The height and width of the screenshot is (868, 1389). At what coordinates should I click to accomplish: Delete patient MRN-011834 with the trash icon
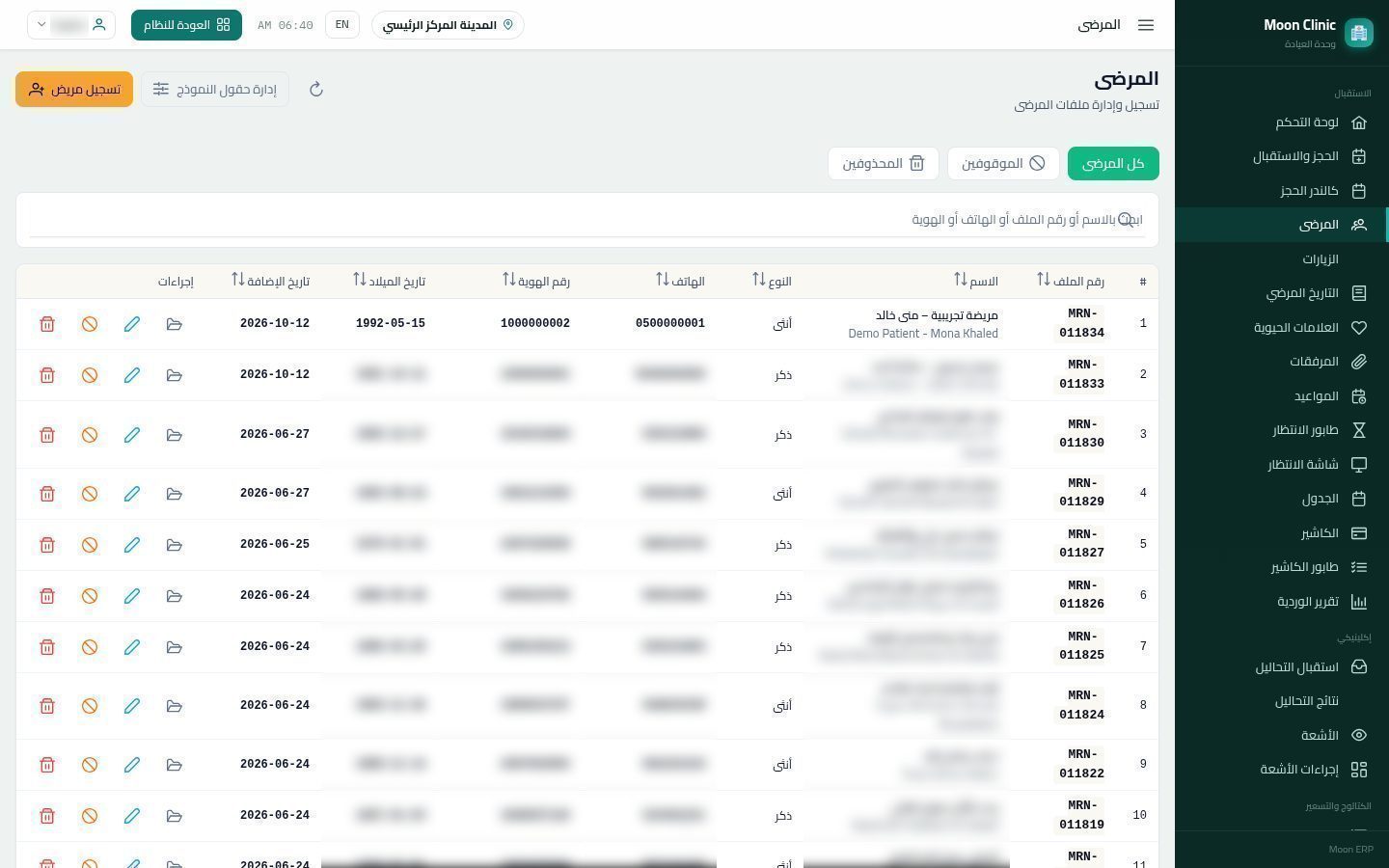(x=47, y=324)
